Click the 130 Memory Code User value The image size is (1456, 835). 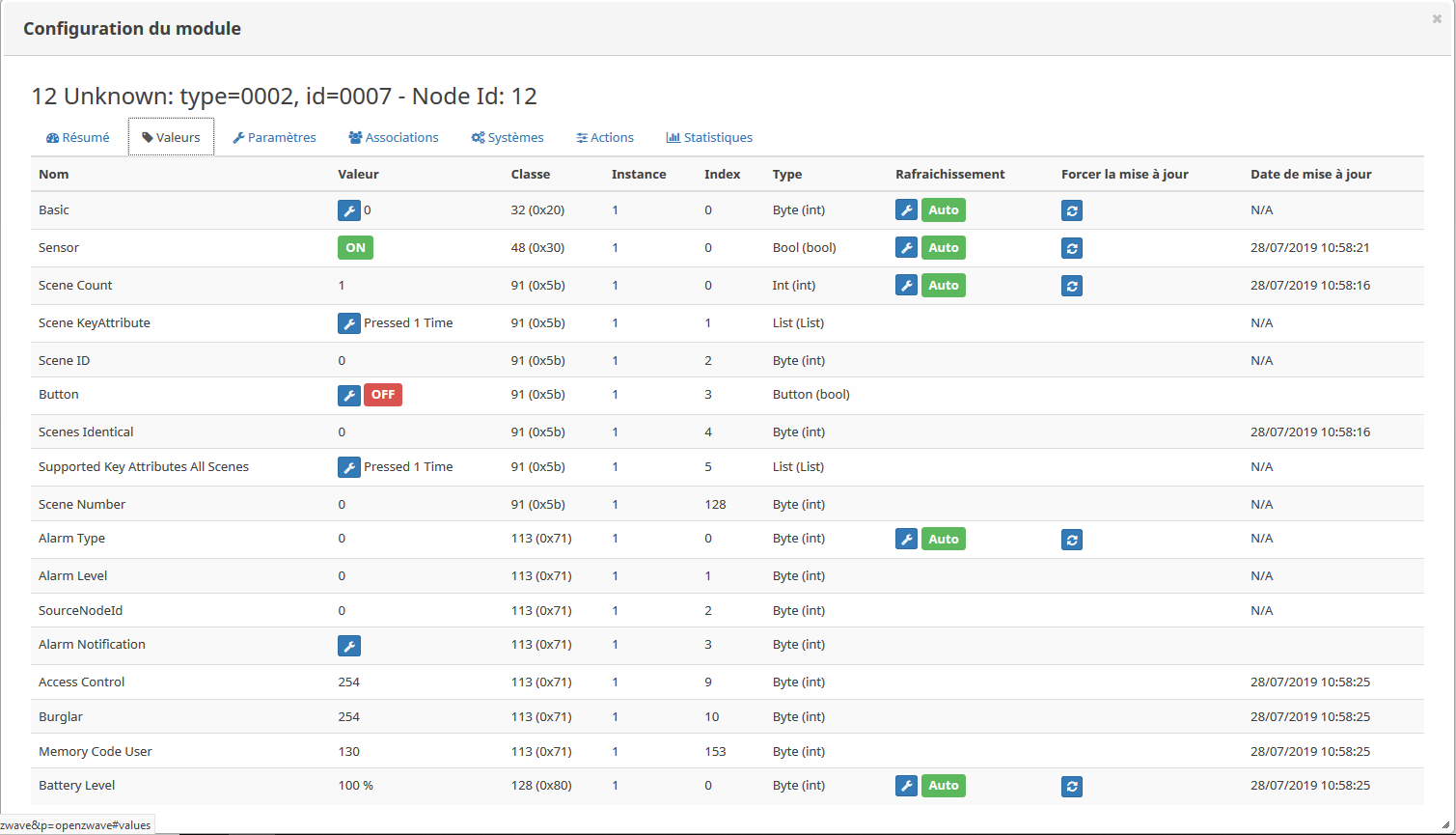tap(349, 752)
